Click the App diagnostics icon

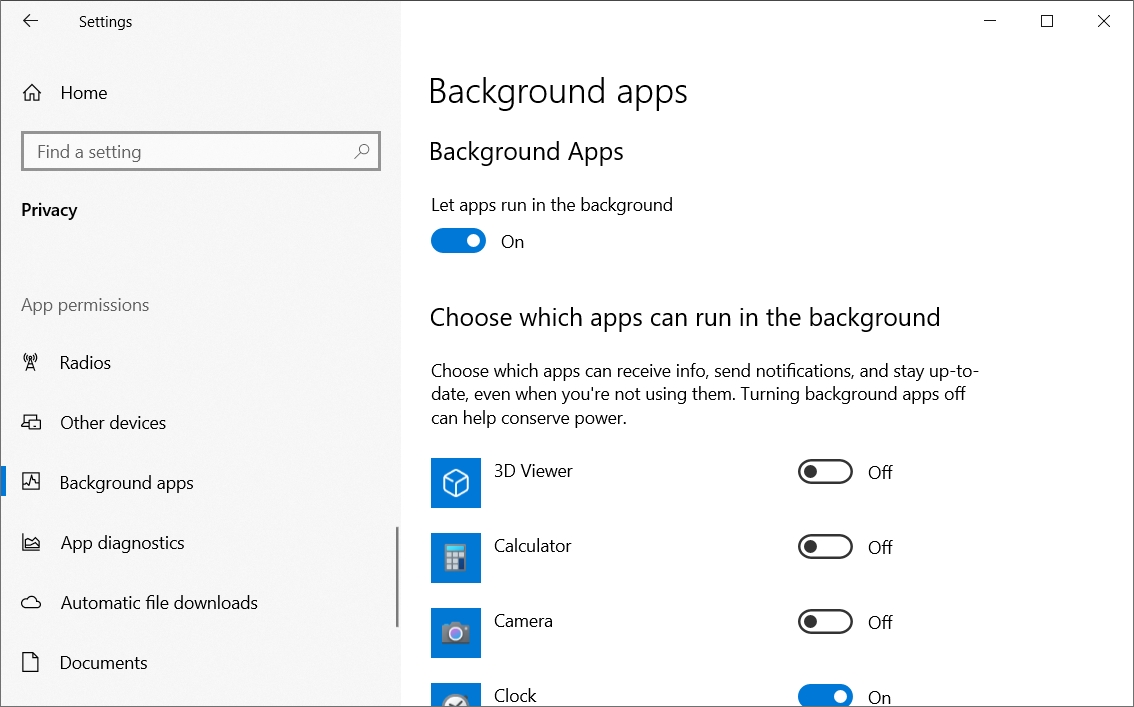tap(31, 542)
